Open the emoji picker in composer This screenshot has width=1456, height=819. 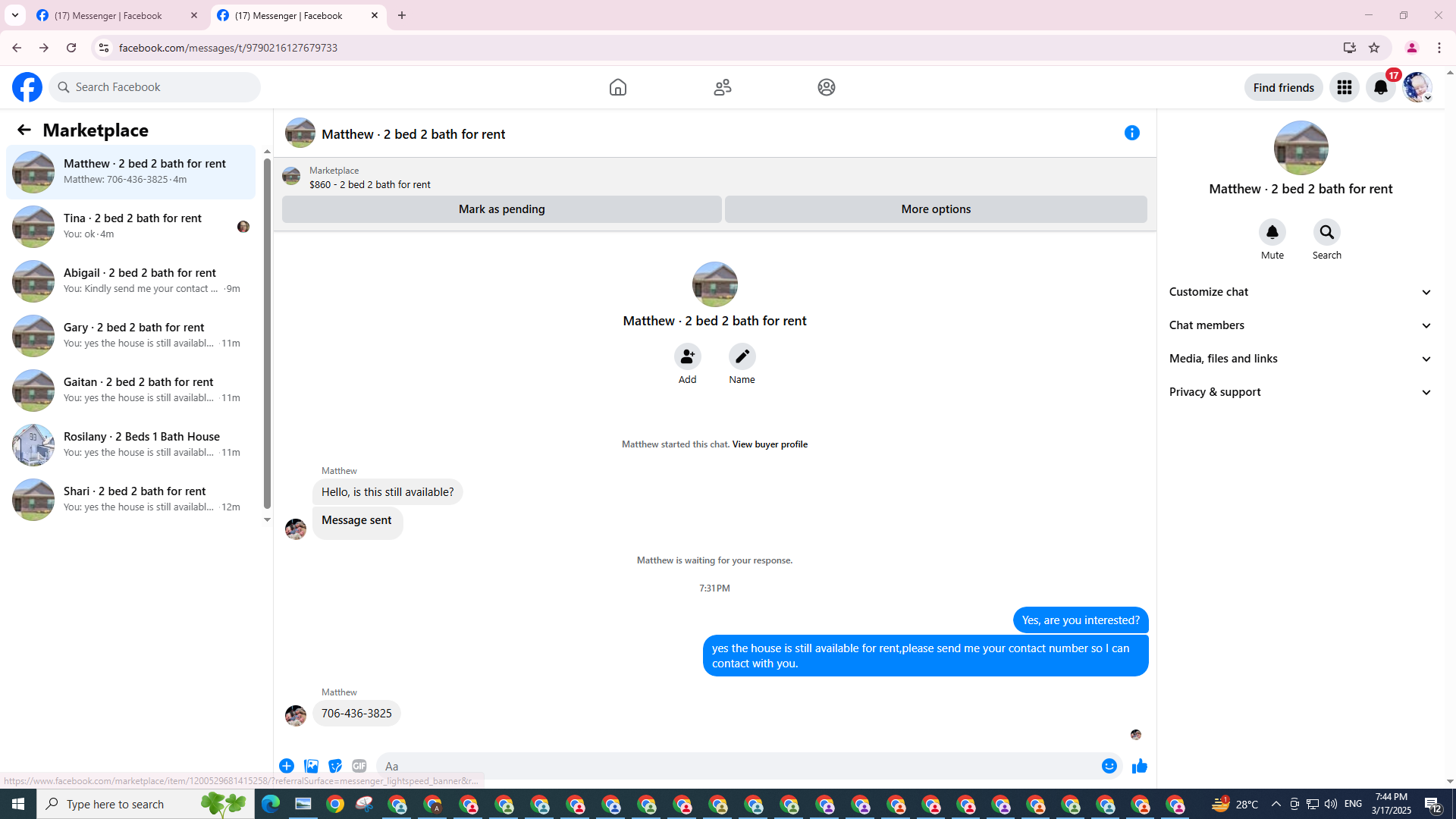(1109, 766)
